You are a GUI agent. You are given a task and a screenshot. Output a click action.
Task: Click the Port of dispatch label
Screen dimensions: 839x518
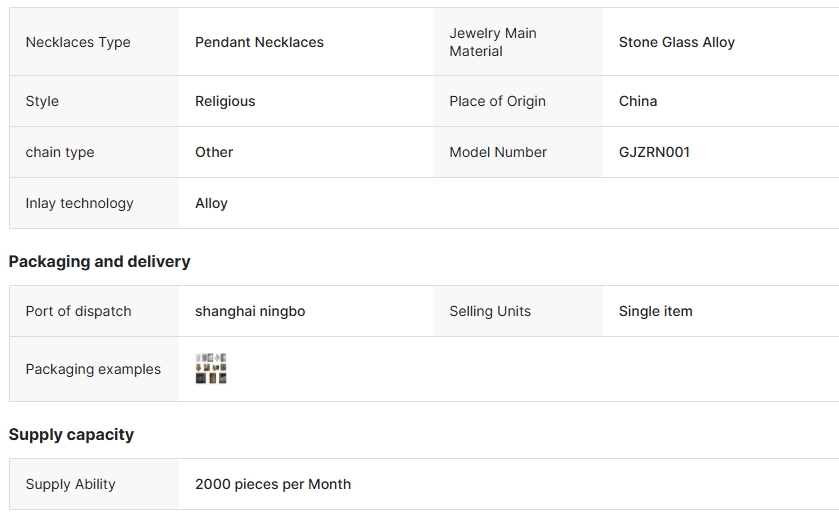pyautogui.click(x=78, y=311)
